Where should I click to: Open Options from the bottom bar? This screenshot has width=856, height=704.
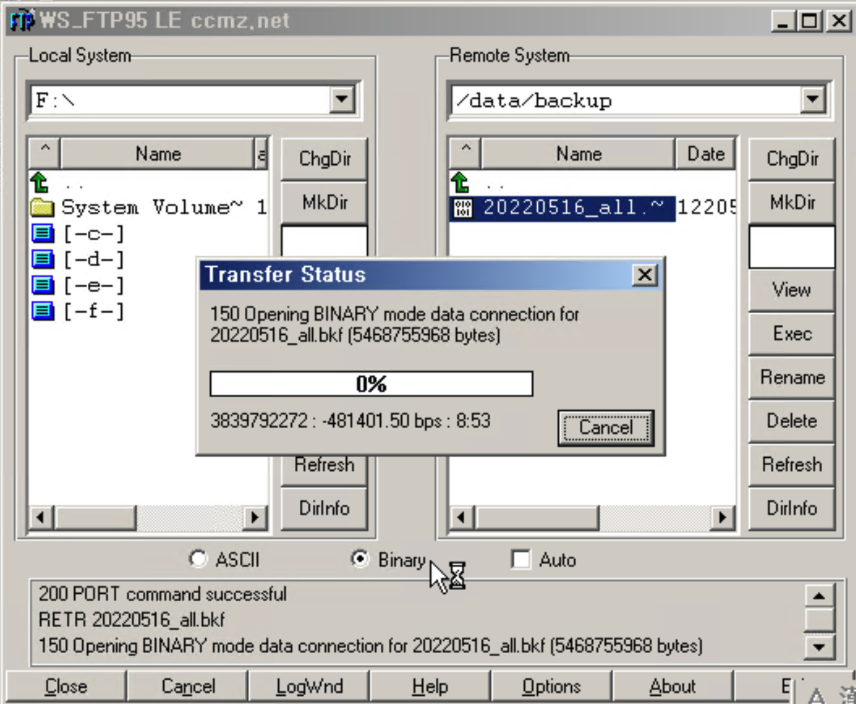[551, 686]
